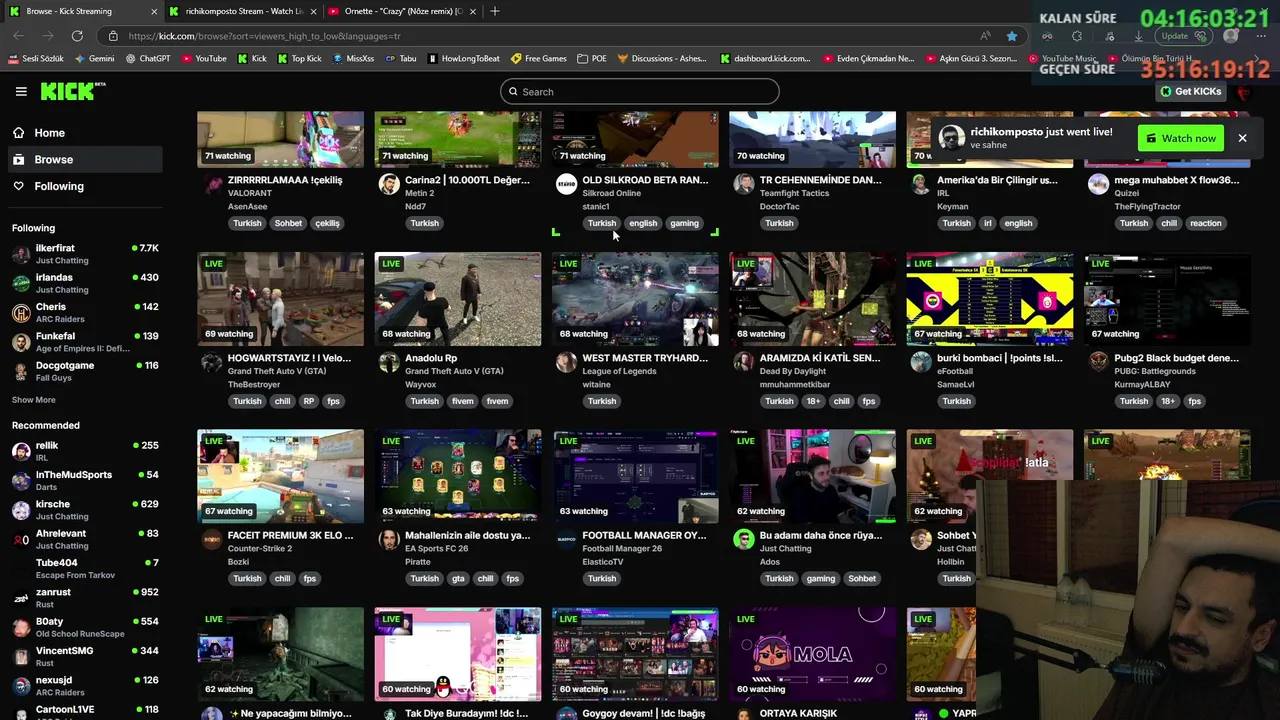Click Ndd7 streamer avatar
Viewport: 1280px width, 720px height.
point(389,185)
